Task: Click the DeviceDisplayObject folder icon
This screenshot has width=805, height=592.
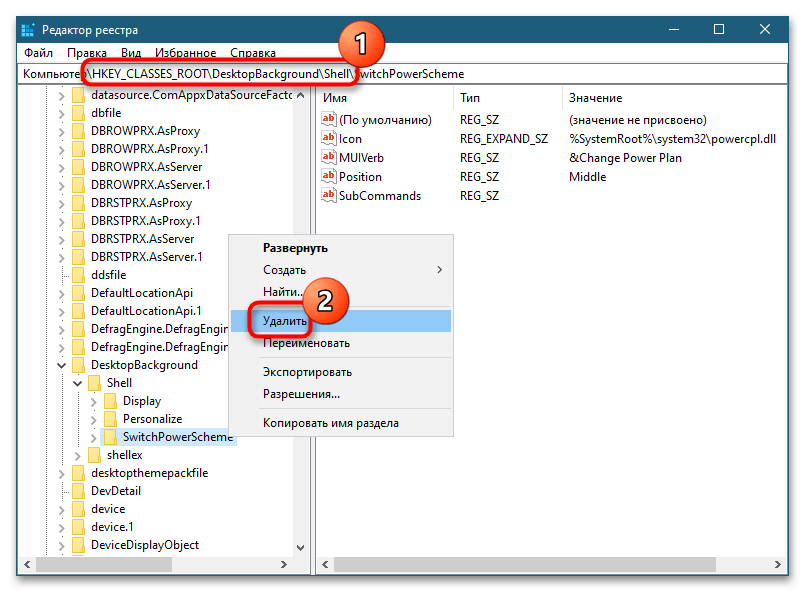Action: [78, 545]
